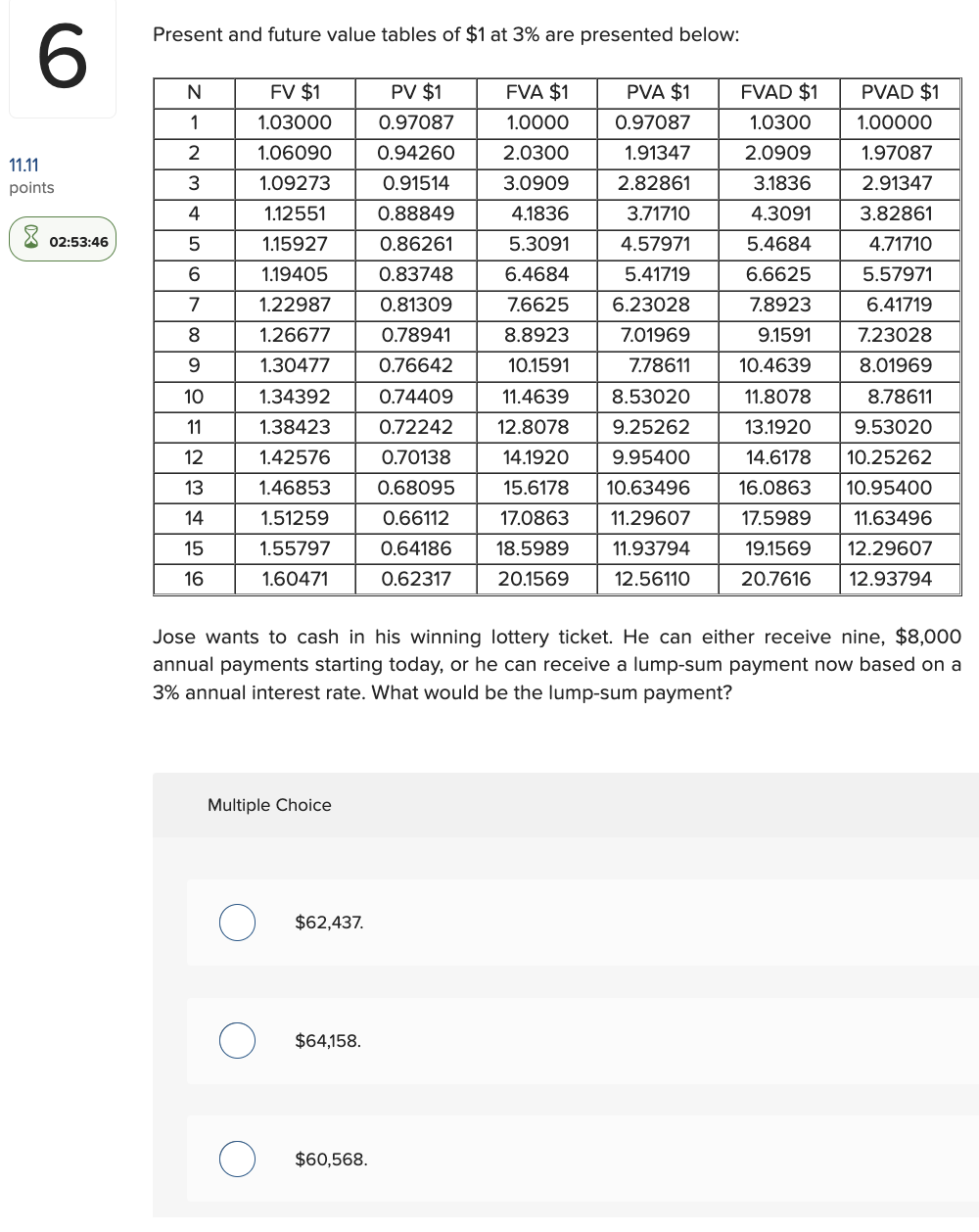Screen dimensions: 979x1232
Task: Click the PVAD $1 column header
Action: tap(901, 92)
